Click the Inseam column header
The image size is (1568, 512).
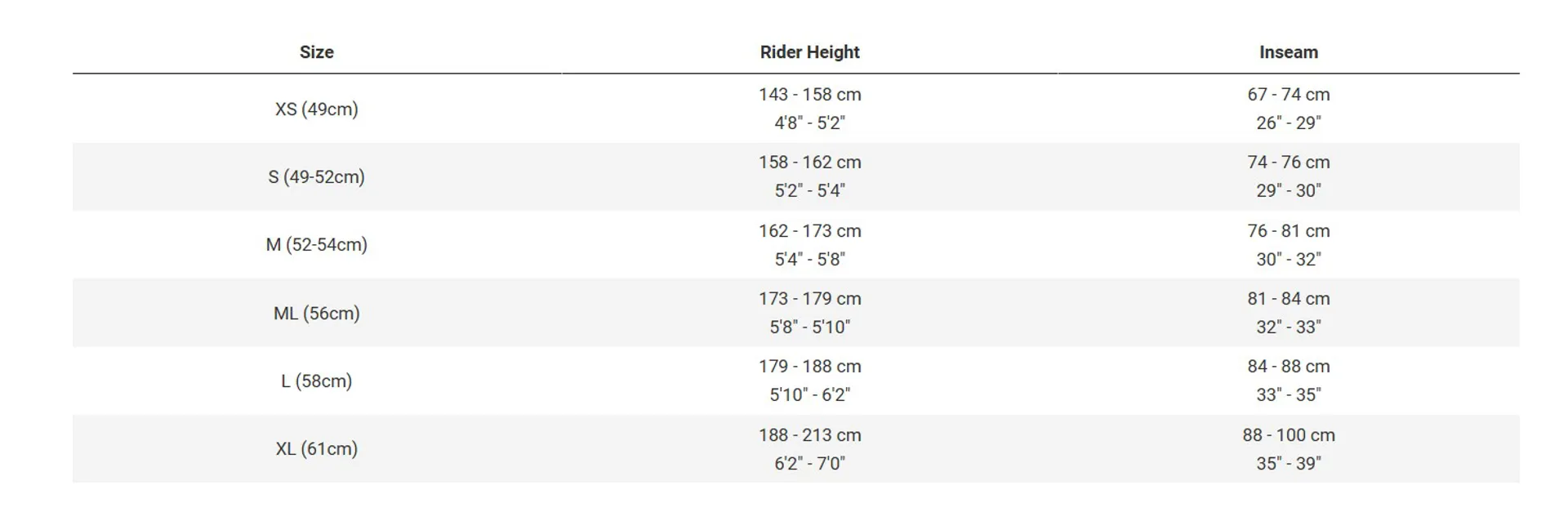click(1288, 52)
